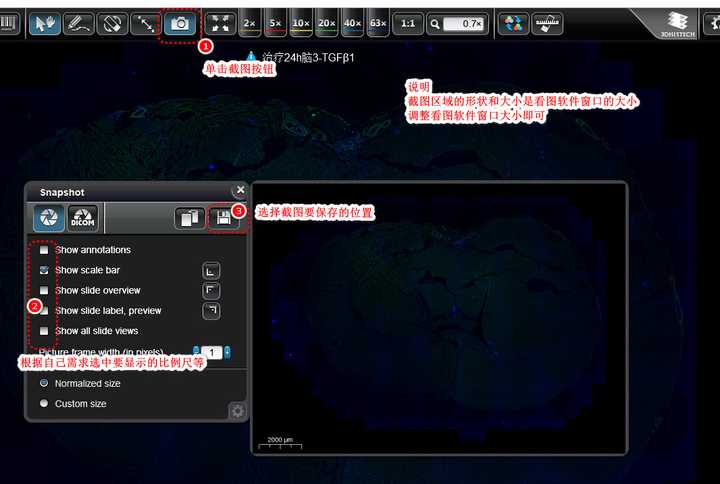Click the 1:1 zoom button
This screenshot has width=720, height=484.
408,23
